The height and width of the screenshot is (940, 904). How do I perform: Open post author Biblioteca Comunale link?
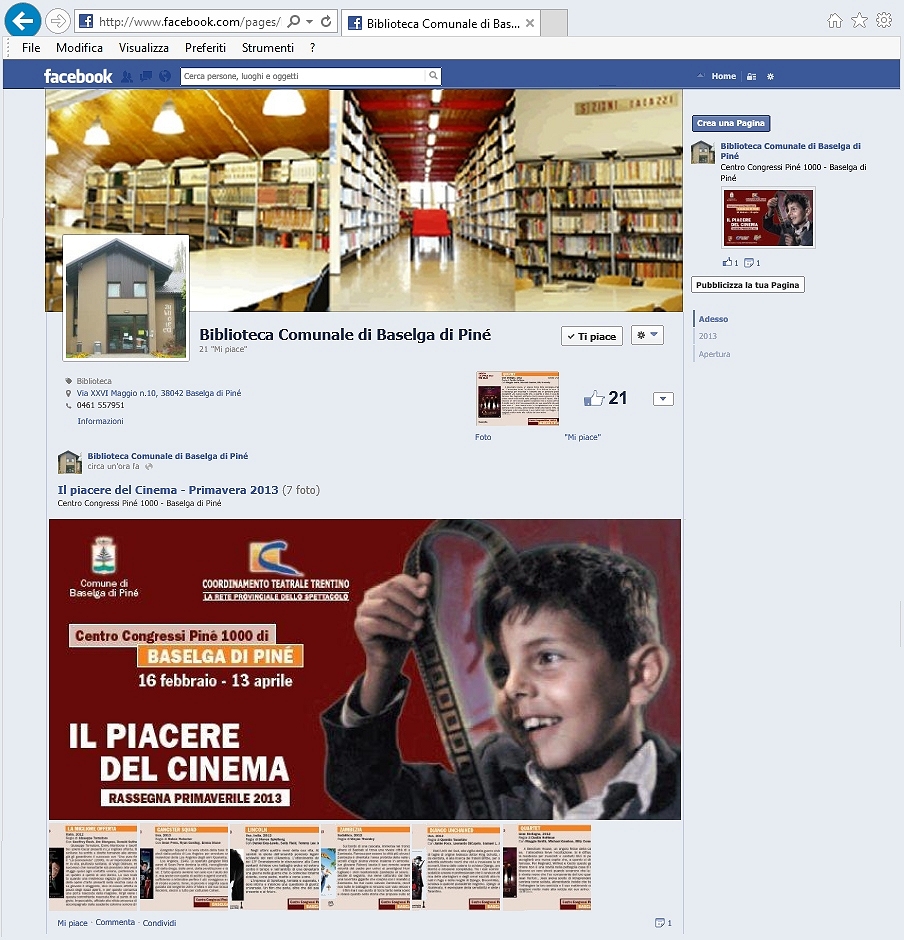click(168, 456)
